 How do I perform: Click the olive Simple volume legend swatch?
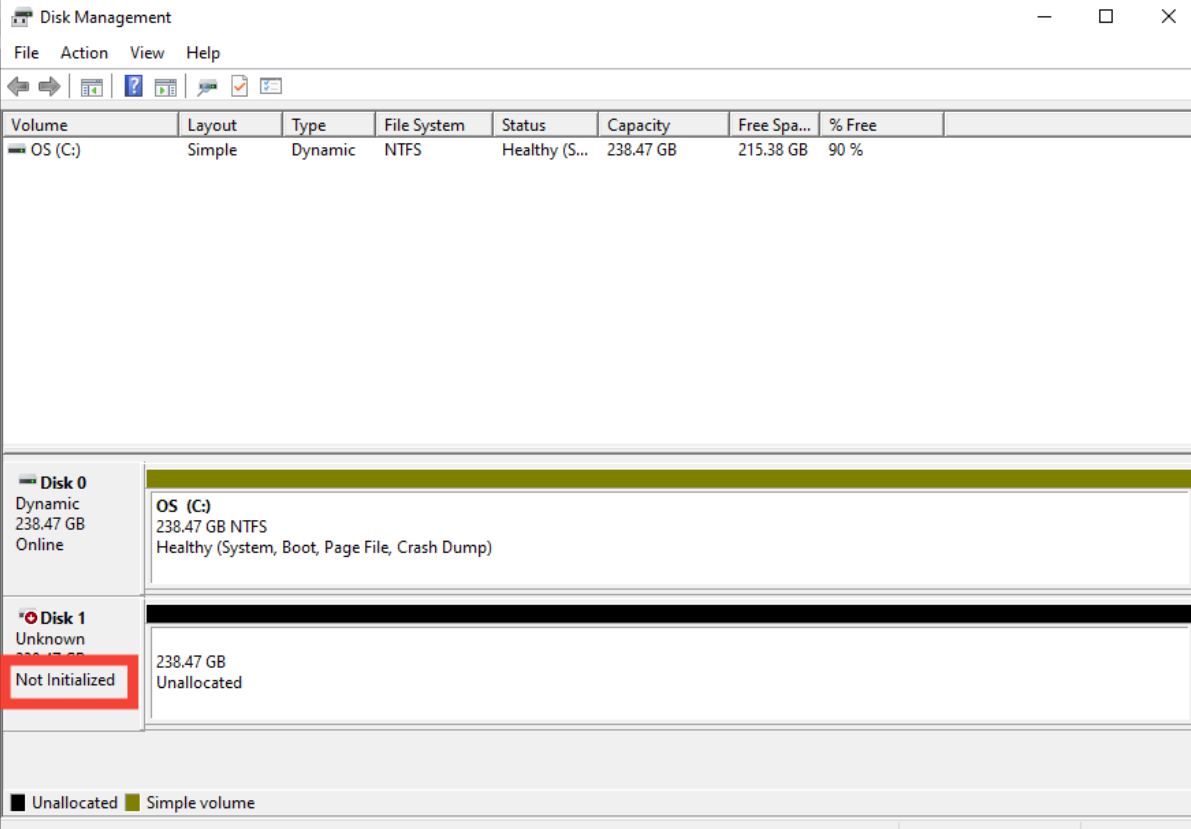coord(132,803)
